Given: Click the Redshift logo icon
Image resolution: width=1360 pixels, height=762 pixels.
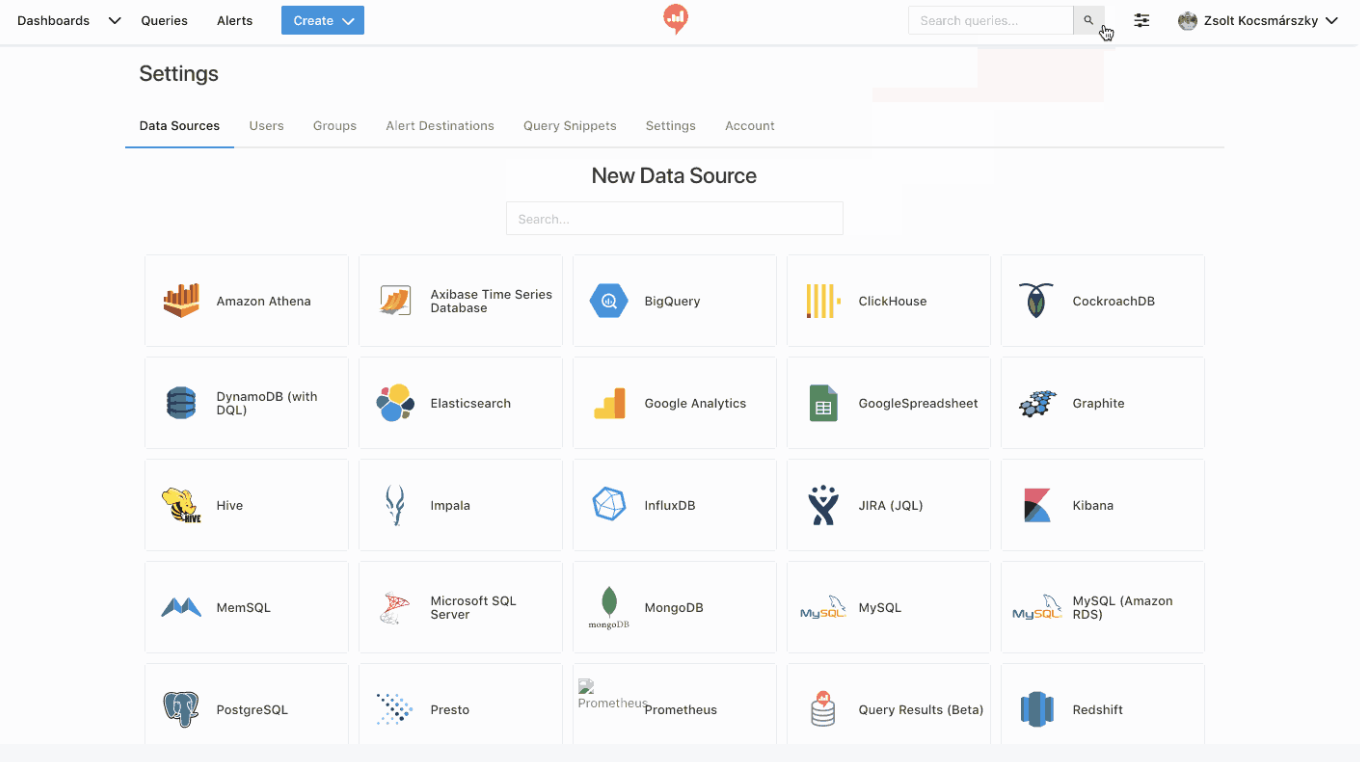Looking at the screenshot, I should [1037, 709].
